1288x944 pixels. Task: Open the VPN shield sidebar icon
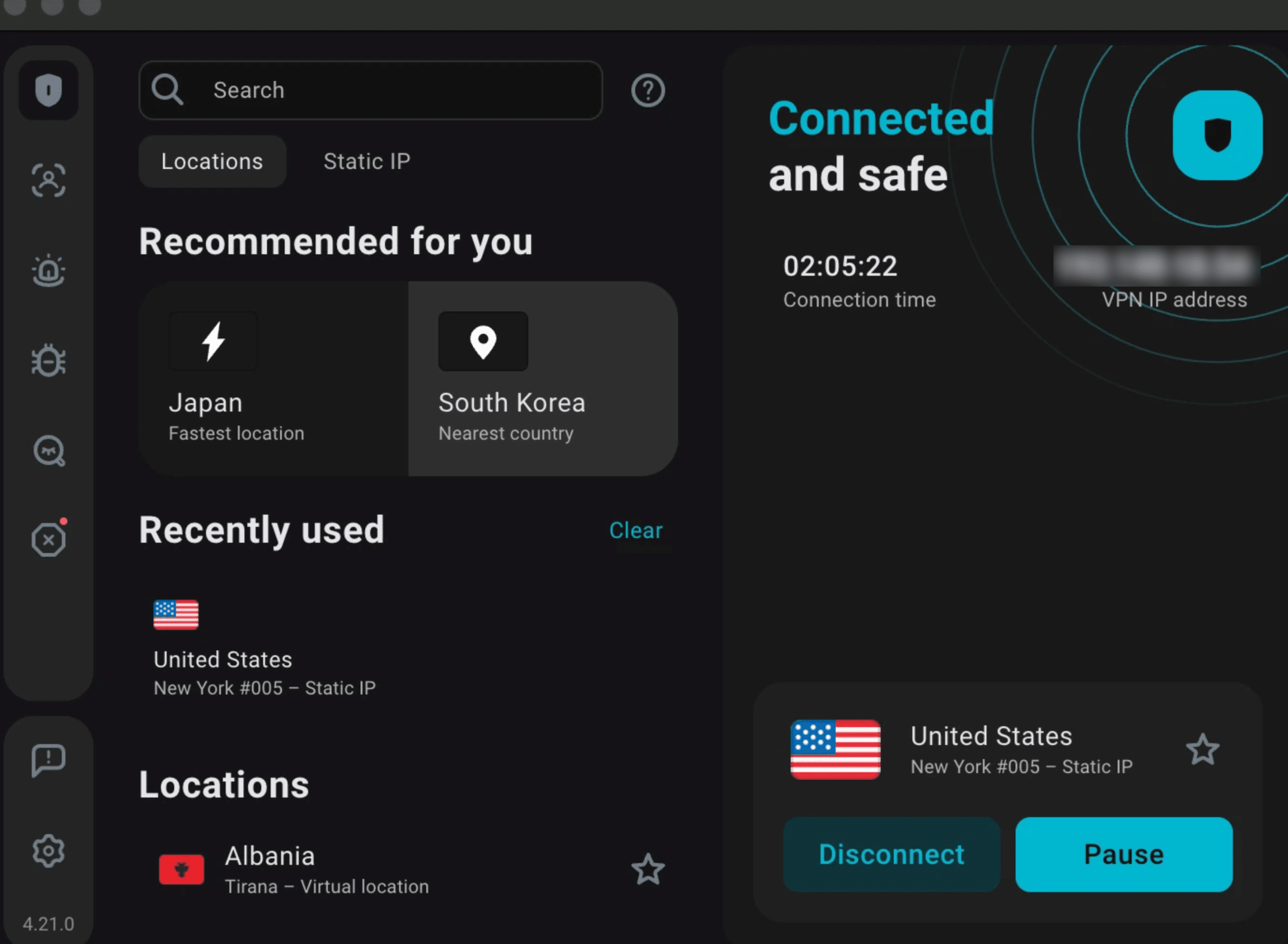(48, 90)
